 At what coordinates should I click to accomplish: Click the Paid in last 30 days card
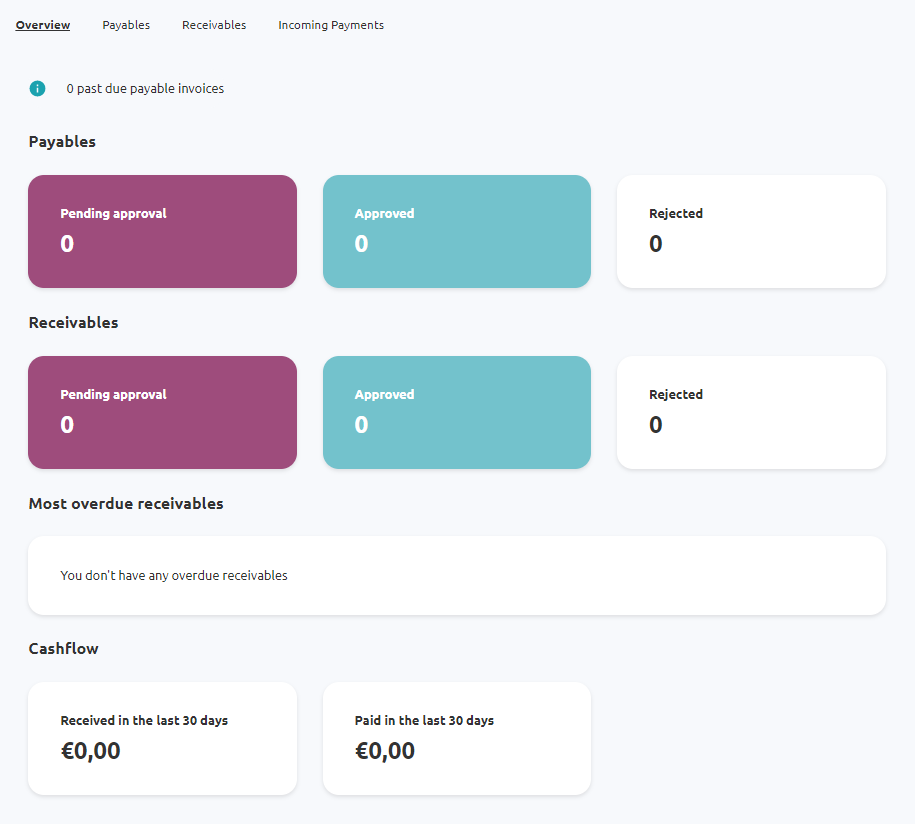click(x=457, y=738)
